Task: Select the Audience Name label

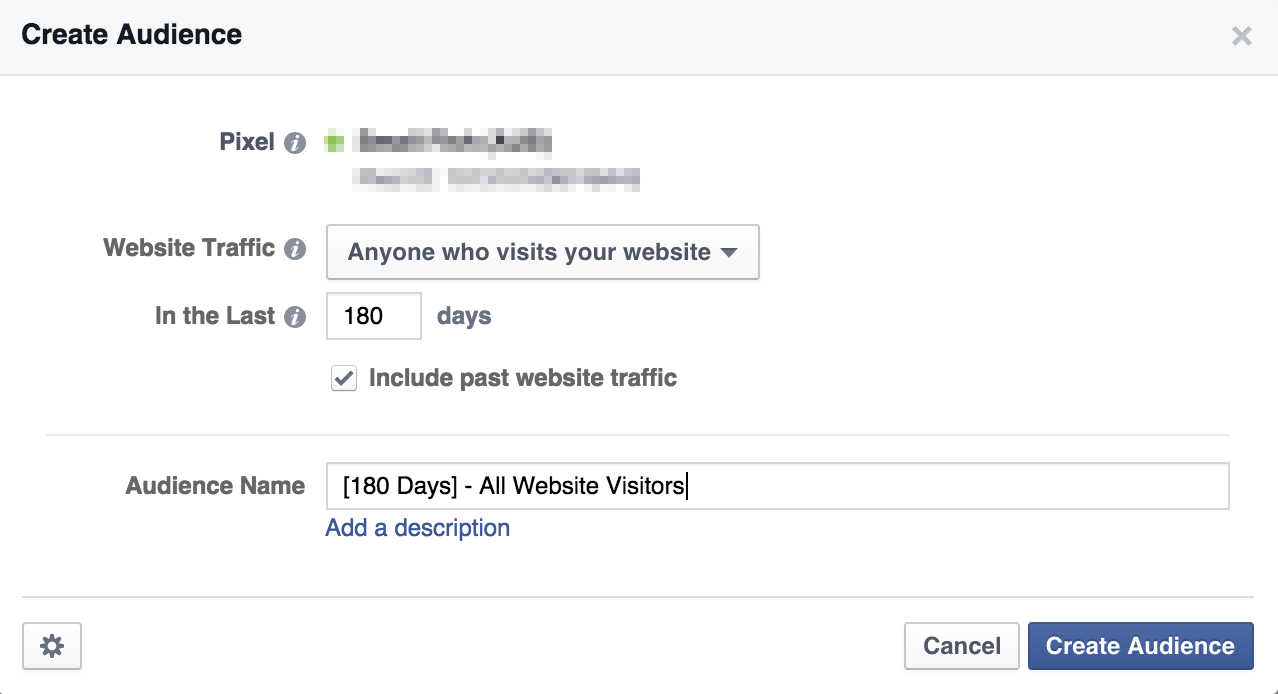Action: (215, 486)
